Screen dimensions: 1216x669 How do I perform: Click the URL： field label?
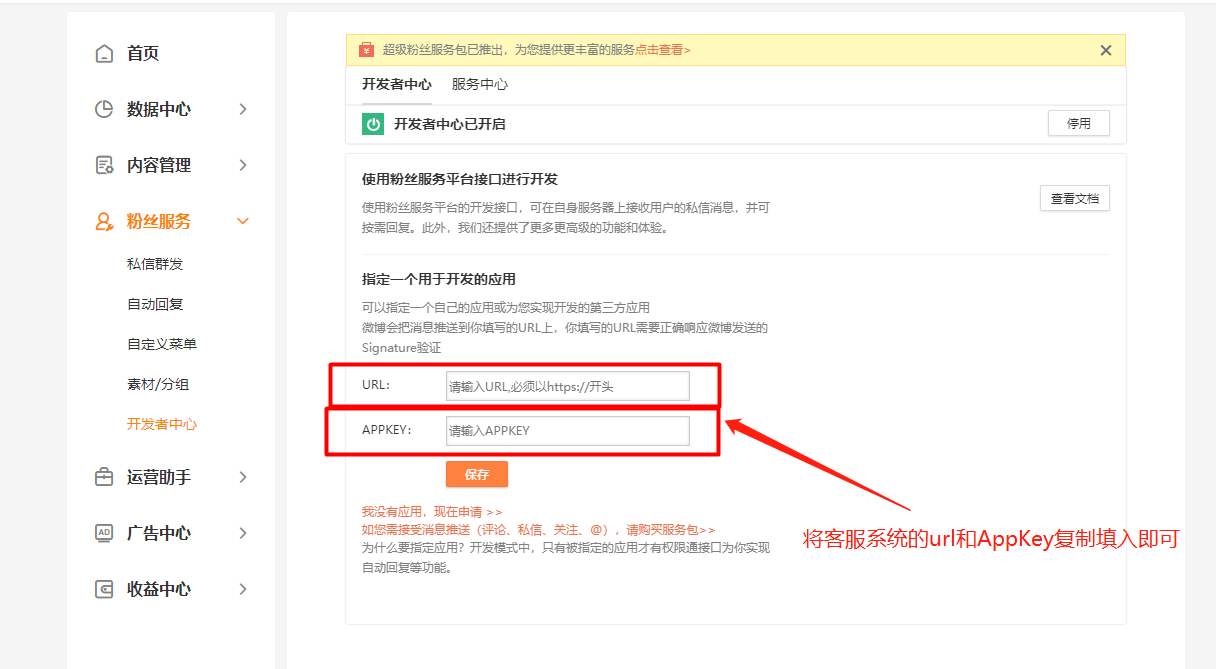click(x=376, y=385)
